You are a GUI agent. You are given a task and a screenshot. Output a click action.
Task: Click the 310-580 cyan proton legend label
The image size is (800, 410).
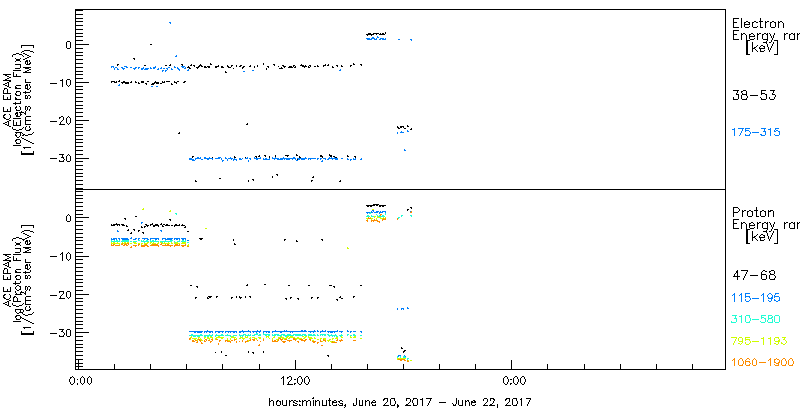756,320
